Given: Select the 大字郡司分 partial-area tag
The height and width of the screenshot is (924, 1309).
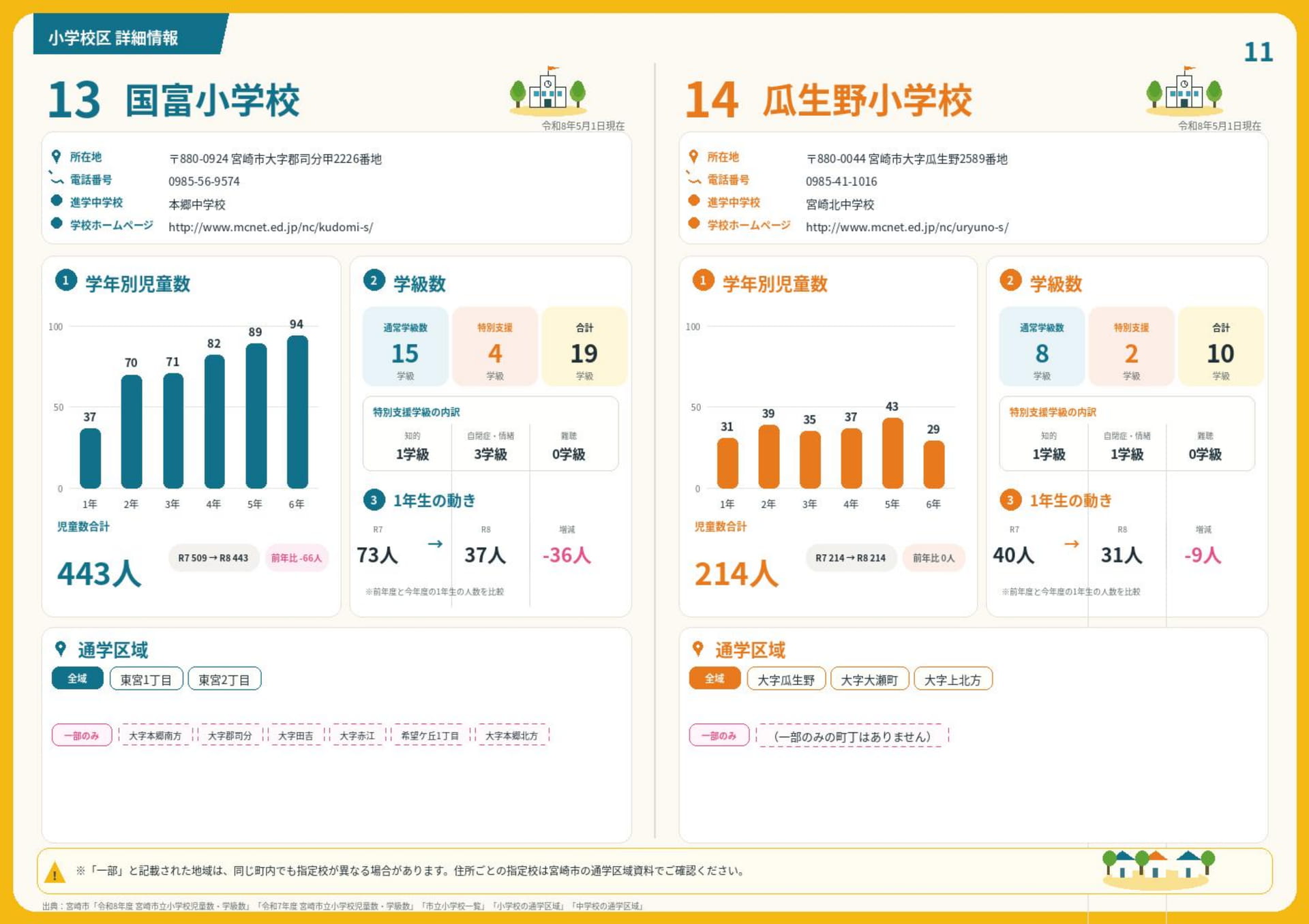Looking at the screenshot, I should tap(230, 735).
